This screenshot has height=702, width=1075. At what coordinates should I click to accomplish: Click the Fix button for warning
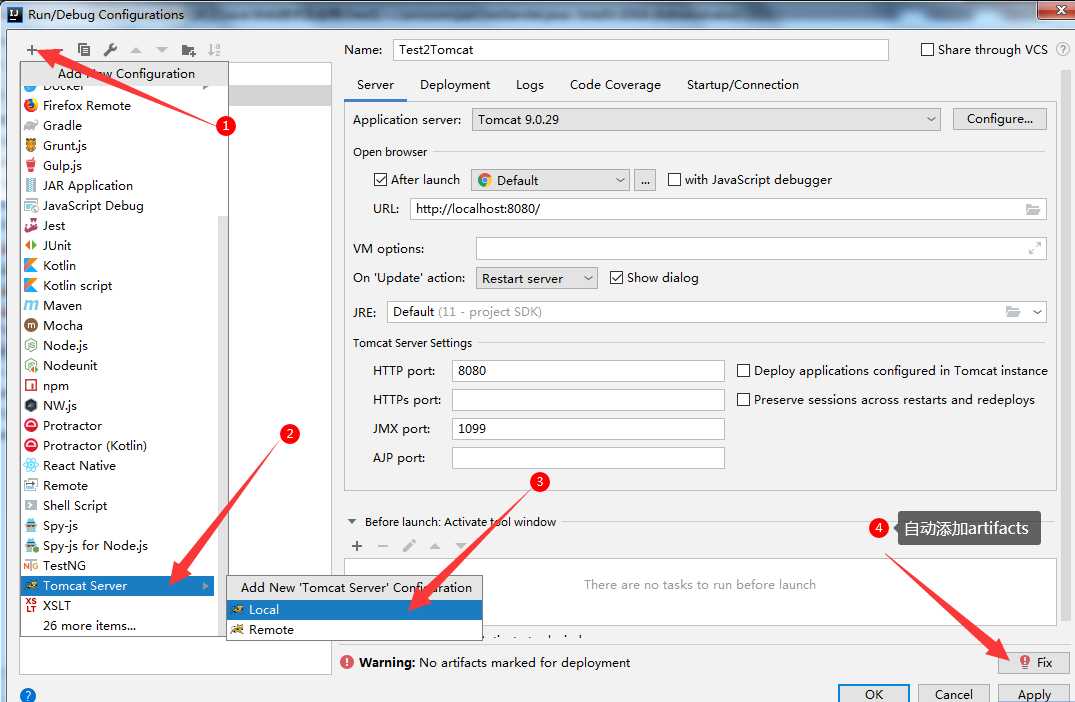click(1035, 662)
